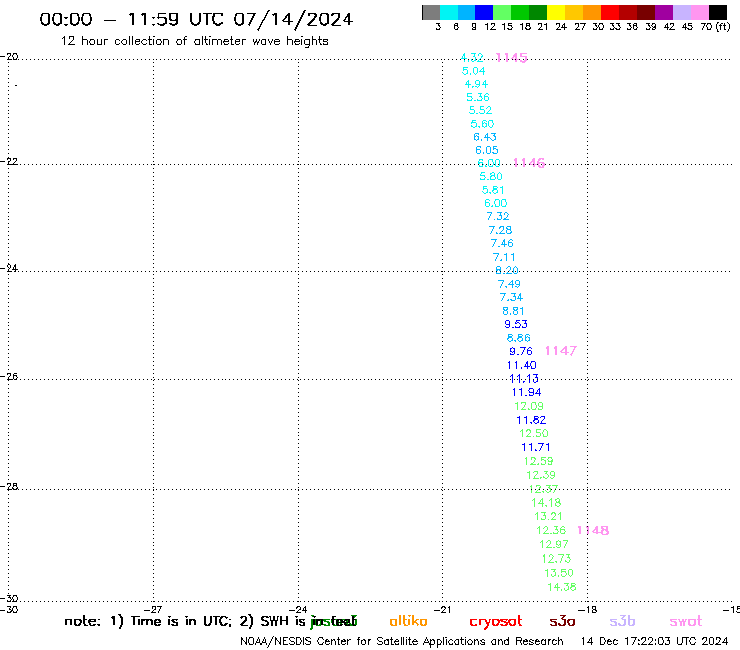Click the wave height value 5.52

tap(480, 110)
